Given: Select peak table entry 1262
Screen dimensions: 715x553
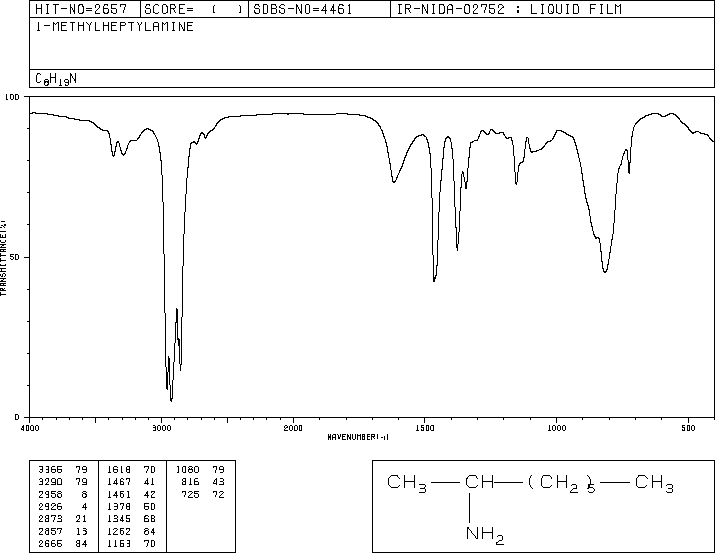Looking at the screenshot, I should pos(131,532).
